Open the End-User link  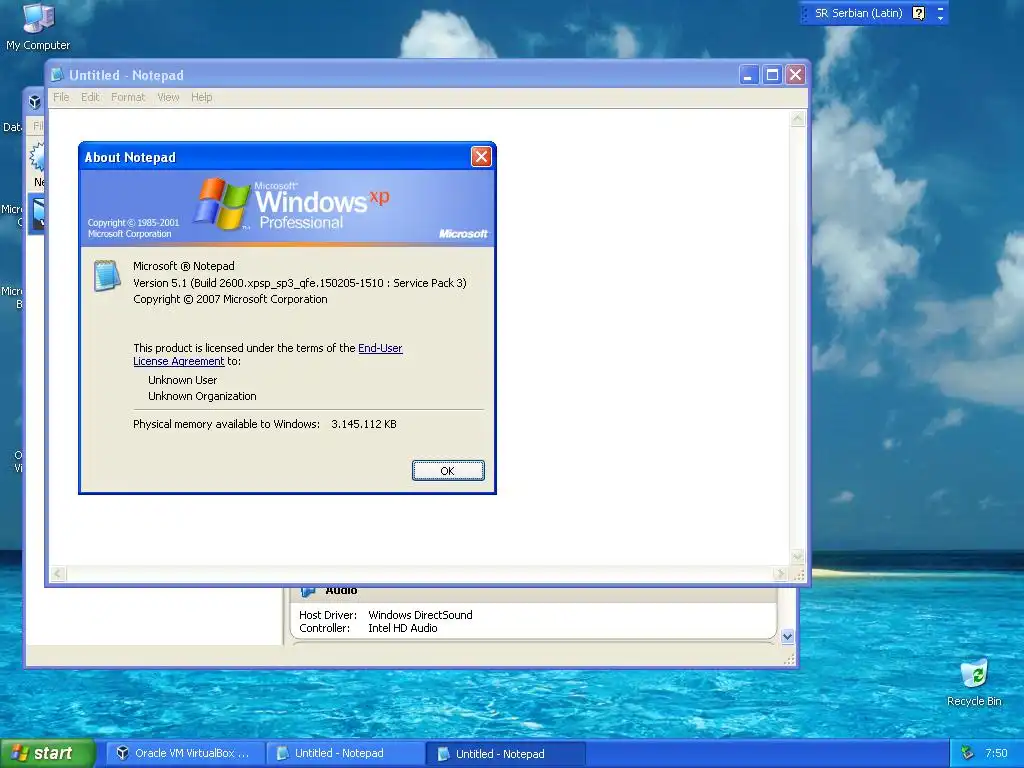(x=380, y=348)
